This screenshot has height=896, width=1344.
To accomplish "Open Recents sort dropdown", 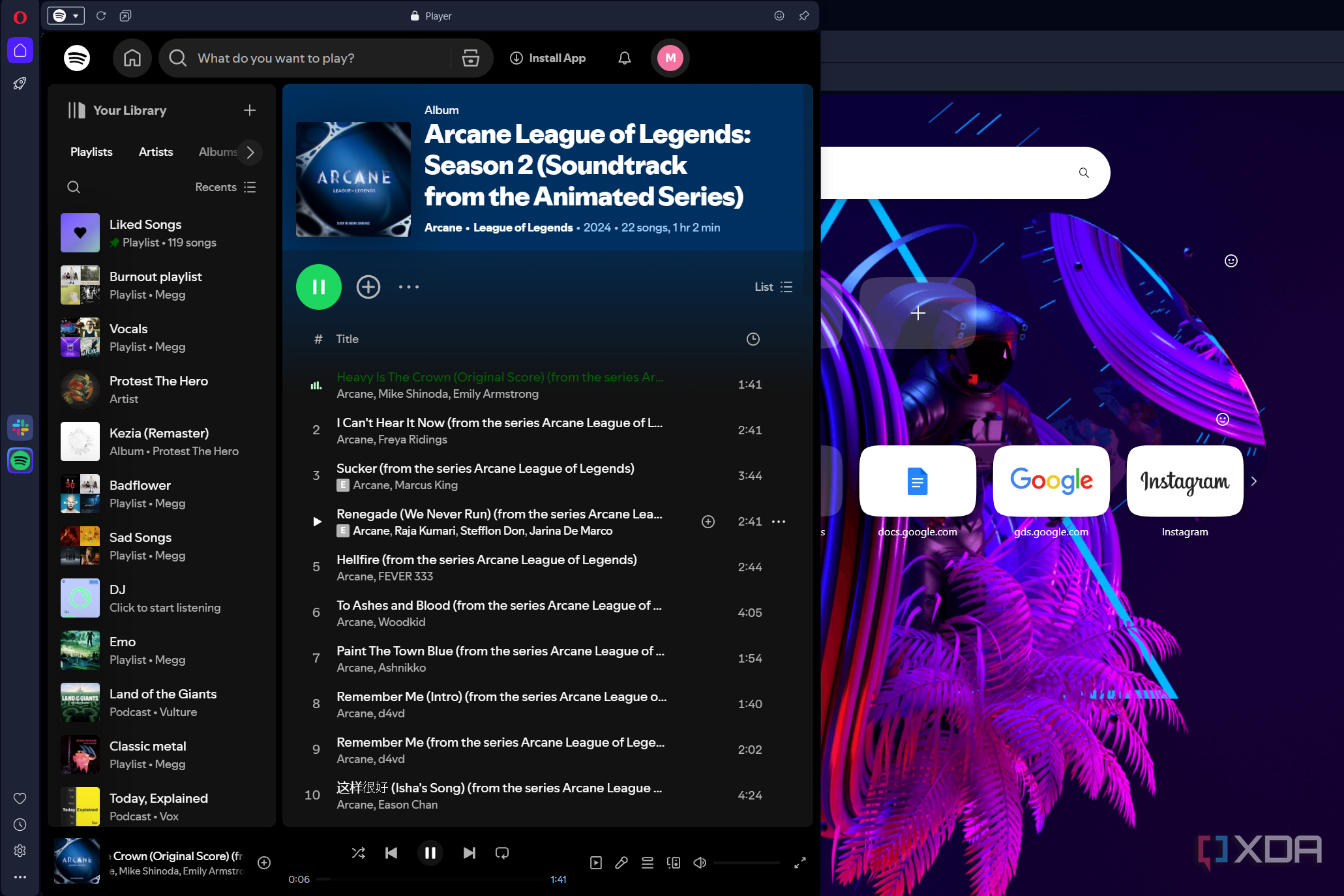I will point(226,187).
